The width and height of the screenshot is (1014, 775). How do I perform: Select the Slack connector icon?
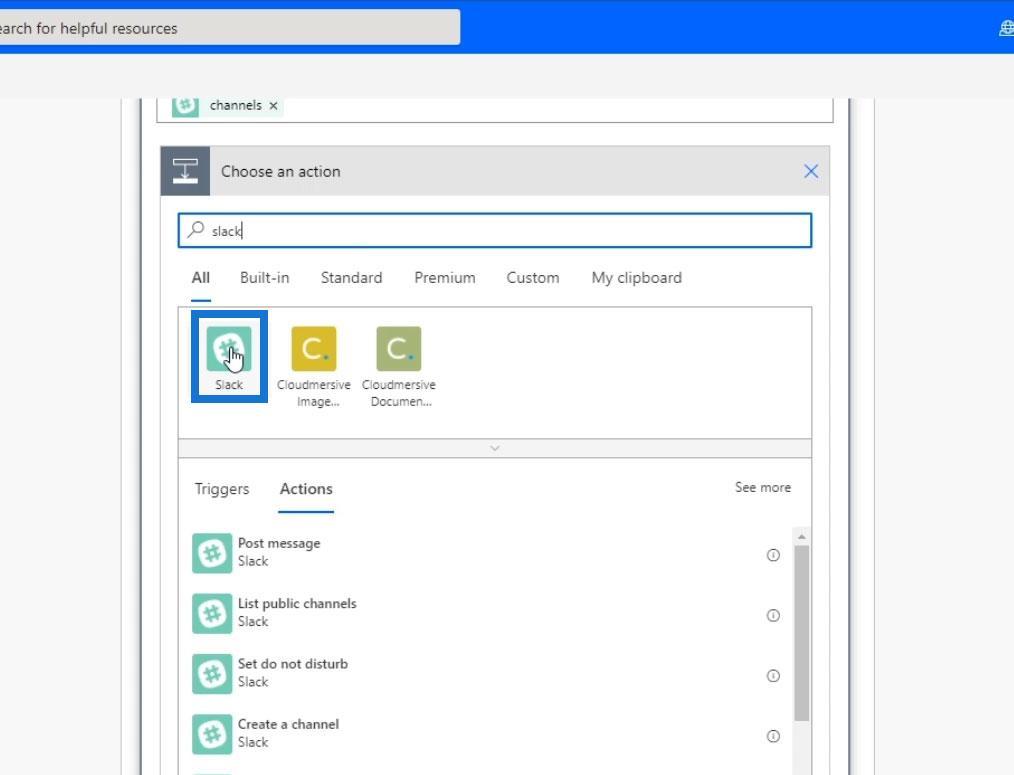tap(229, 349)
